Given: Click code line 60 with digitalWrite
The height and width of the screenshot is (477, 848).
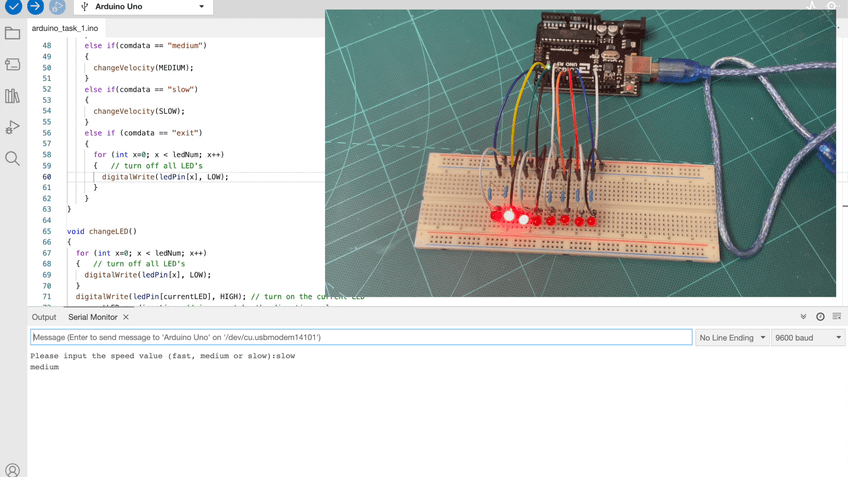Looking at the screenshot, I should (165, 177).
